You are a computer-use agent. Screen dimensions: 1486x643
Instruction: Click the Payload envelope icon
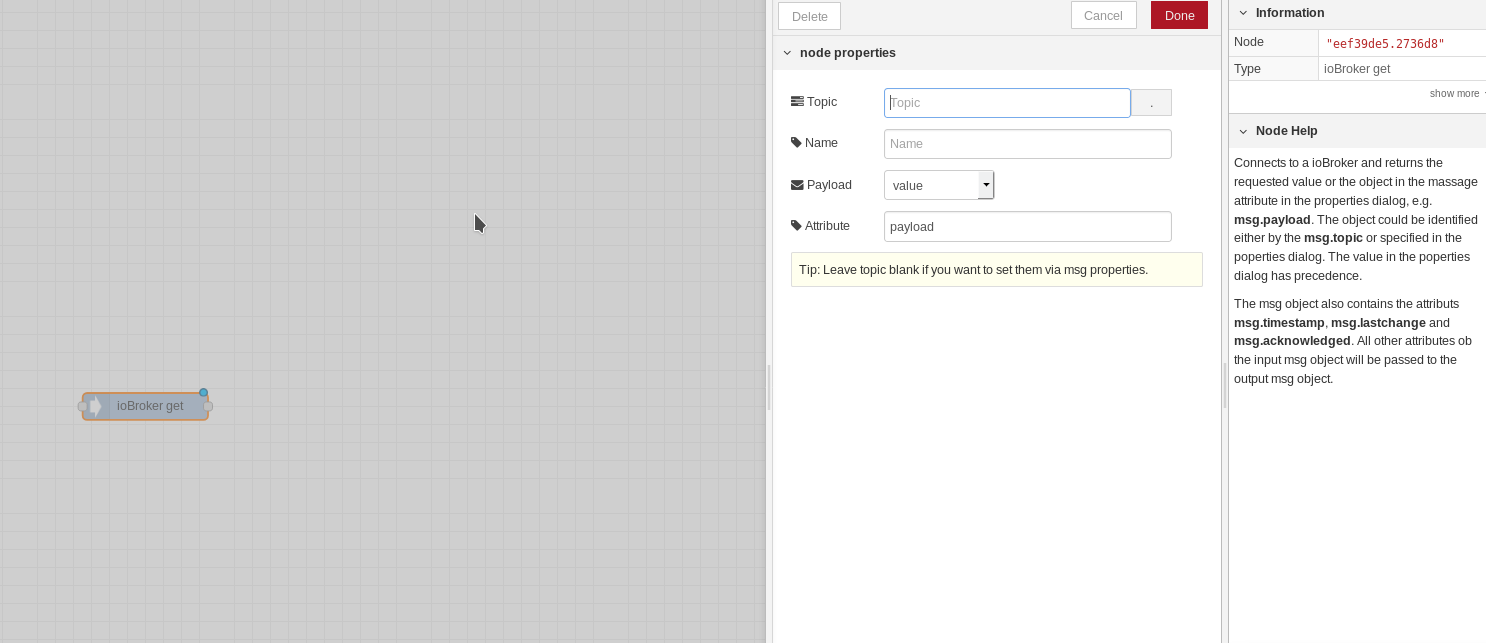797,185
